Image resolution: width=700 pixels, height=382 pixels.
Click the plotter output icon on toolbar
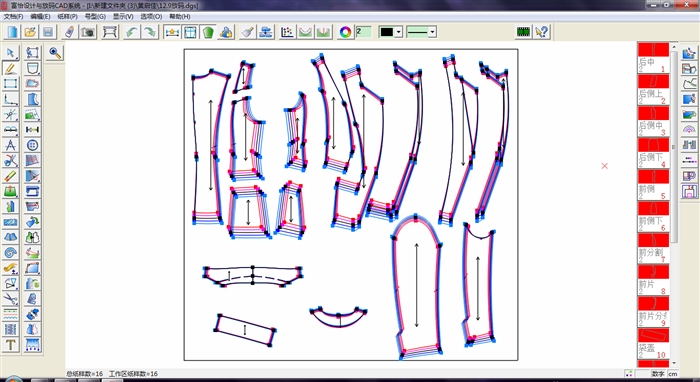[110, 32]
